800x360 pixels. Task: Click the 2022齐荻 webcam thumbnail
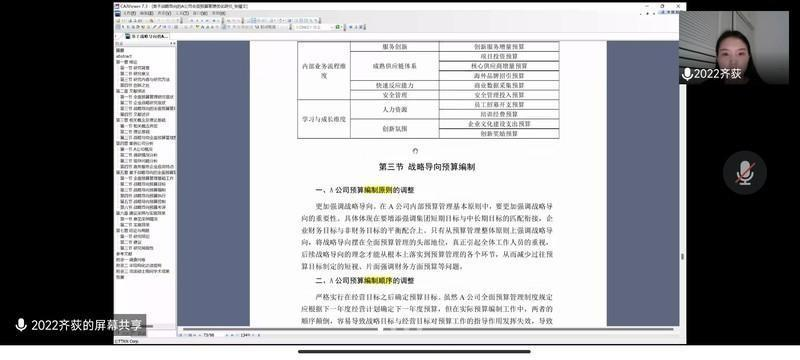pyautogui.click(x=734, y=48)
